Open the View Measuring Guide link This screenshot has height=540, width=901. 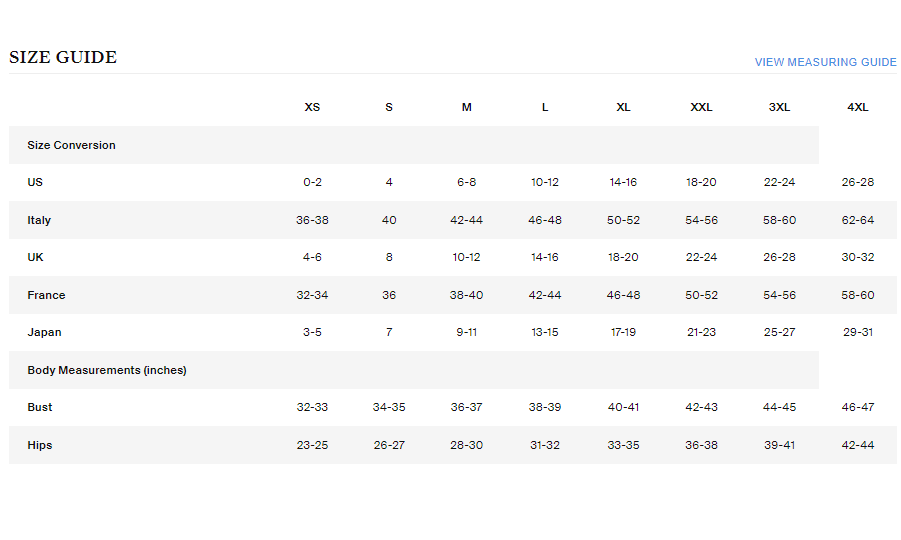[x=825, y=62]
